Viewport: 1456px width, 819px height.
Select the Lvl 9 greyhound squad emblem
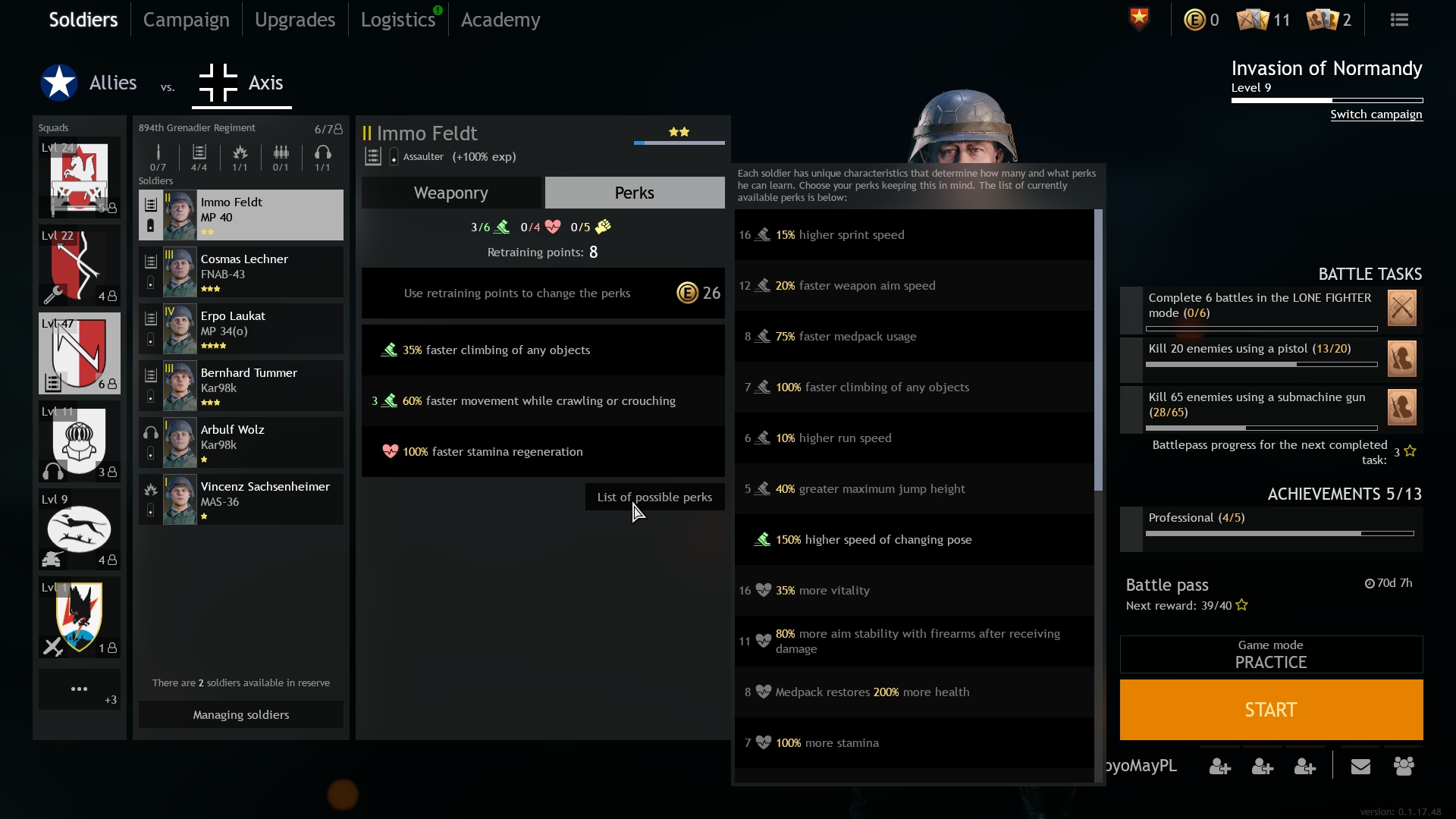point(79,529)
